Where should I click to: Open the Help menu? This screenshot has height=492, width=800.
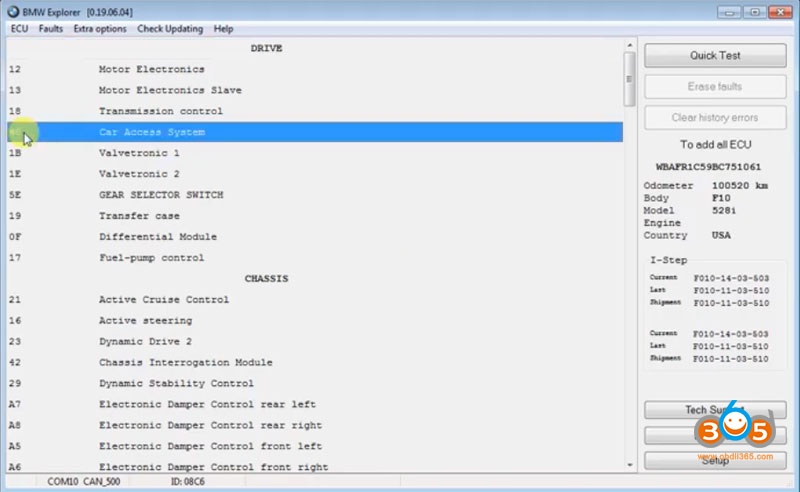tap(223, 29)
